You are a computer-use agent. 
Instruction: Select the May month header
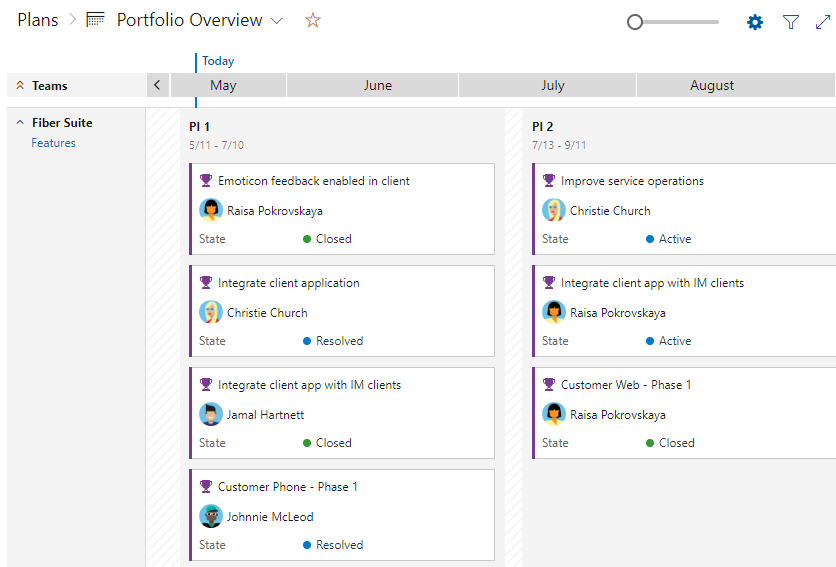click(228, 85)
